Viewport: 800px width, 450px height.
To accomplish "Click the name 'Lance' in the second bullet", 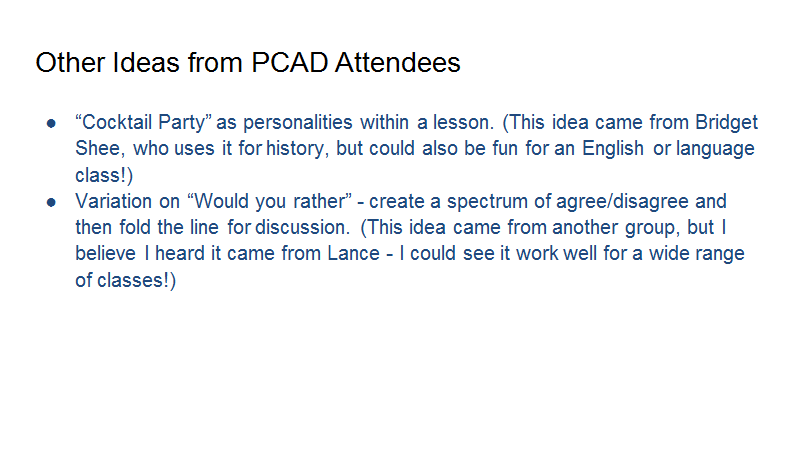I will pos(354,254).
